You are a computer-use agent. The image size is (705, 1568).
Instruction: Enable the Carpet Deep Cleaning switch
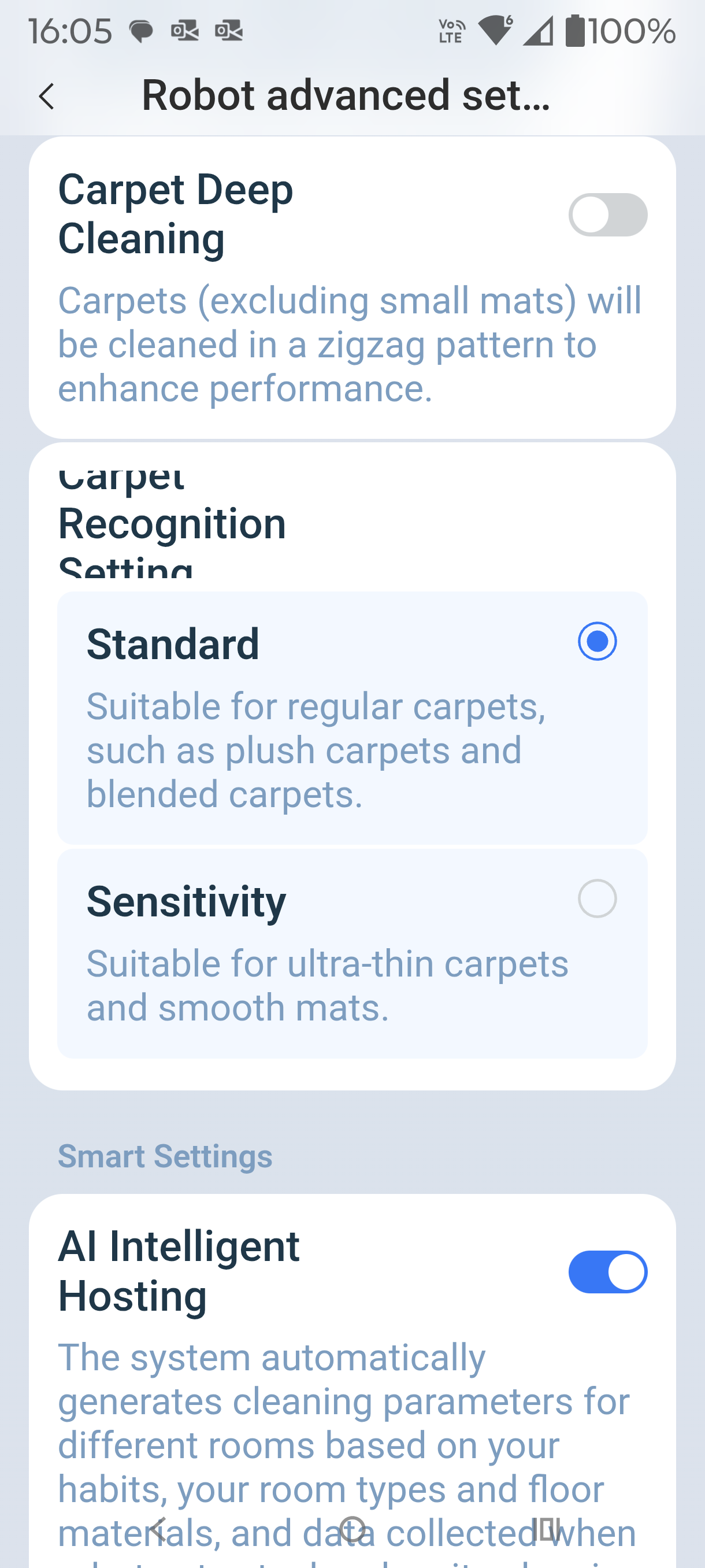click(607, 215)
